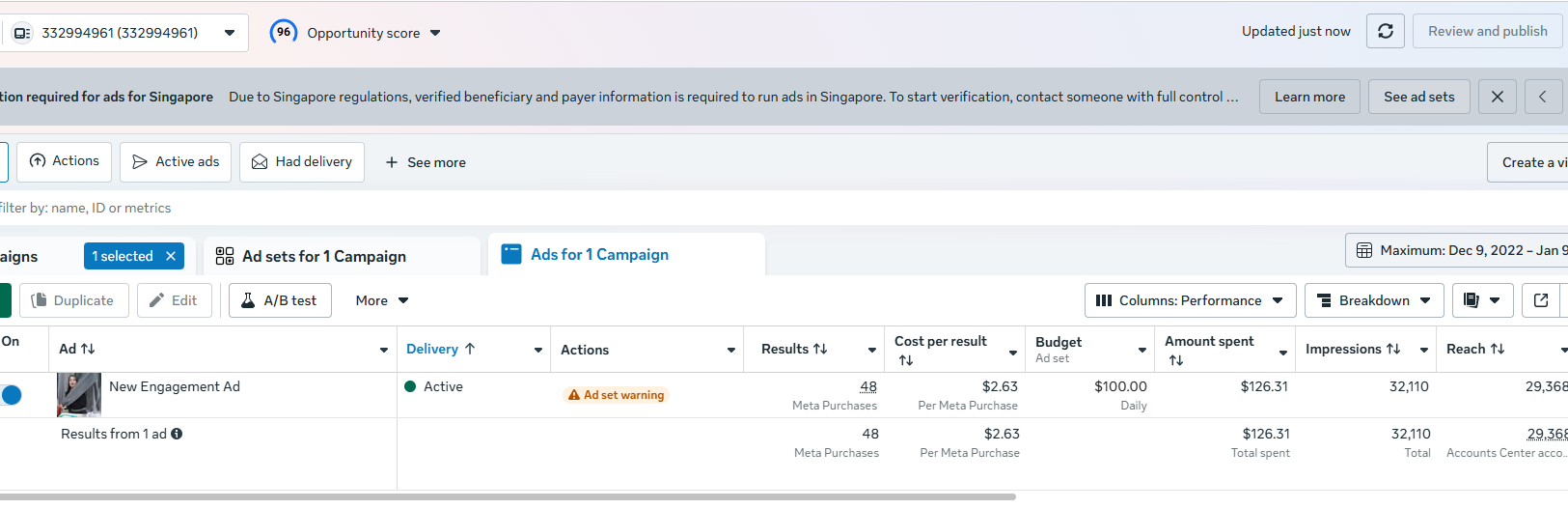The image size is (1568, 509).
Task: Click the info icon beside Results from 1 ad
Action: (x=177, y=434)
